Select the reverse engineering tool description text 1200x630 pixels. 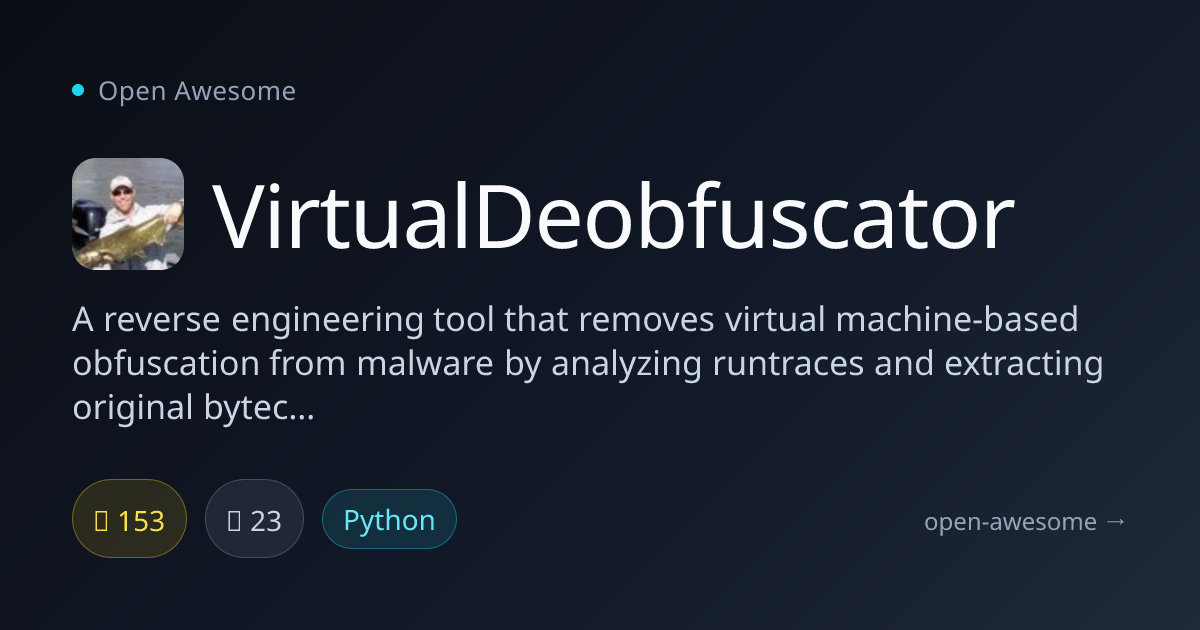coord(588,364)
